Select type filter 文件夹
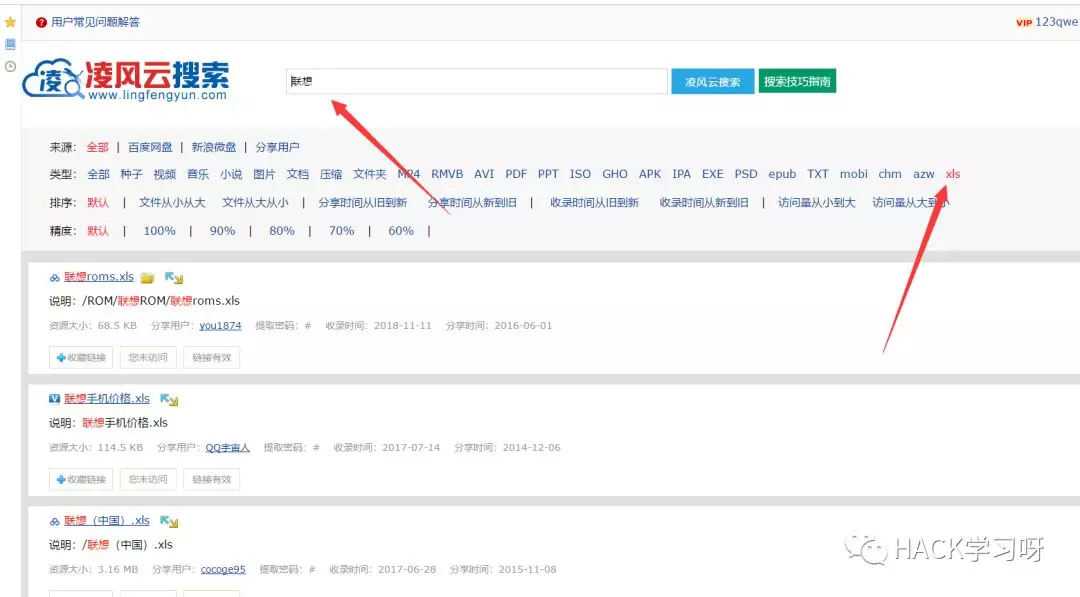This screenshot has height=597, width=1080. tap(370, 174)
